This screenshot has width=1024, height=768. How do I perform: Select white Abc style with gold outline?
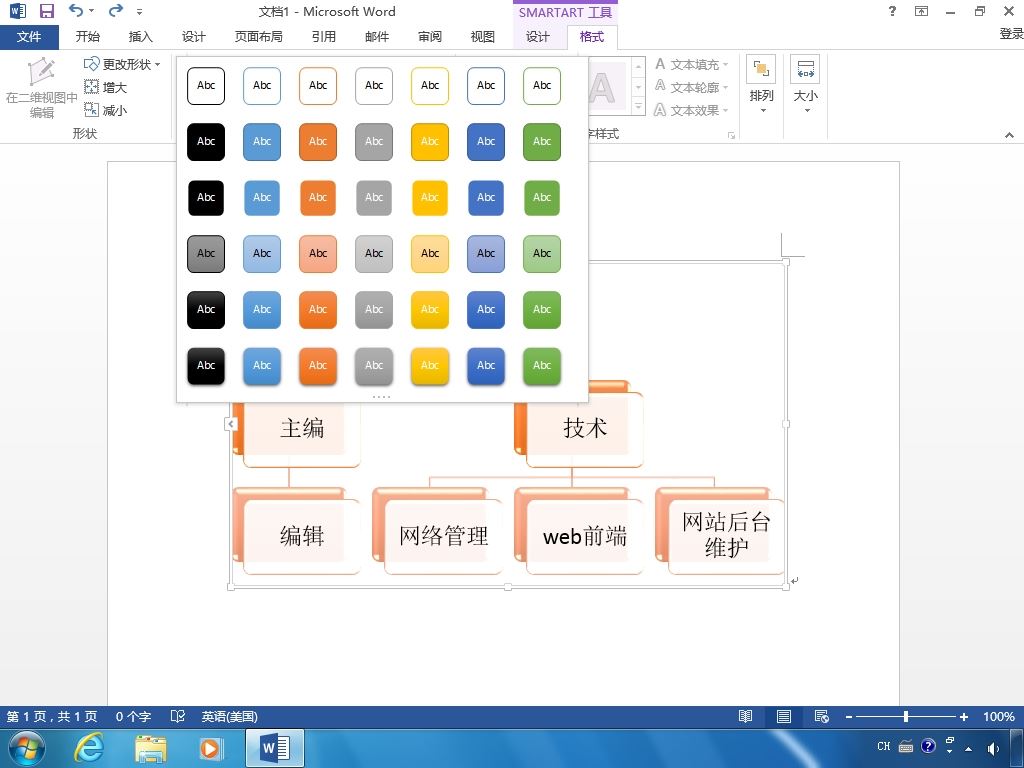point(430,86)
